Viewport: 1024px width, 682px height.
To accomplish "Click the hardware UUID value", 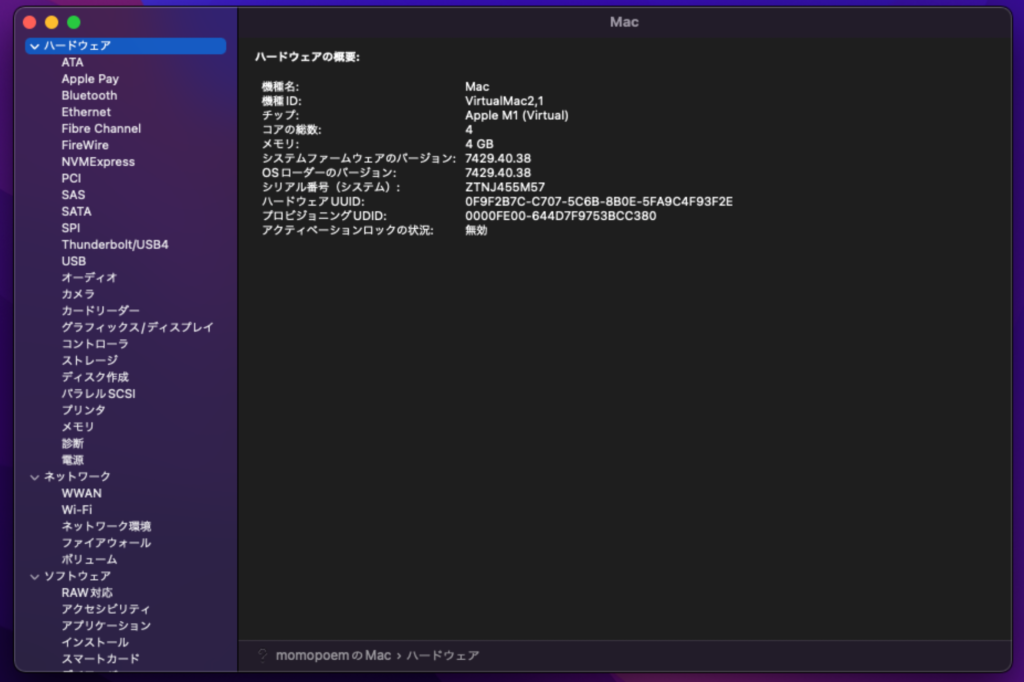I will [x=599, y=202].
